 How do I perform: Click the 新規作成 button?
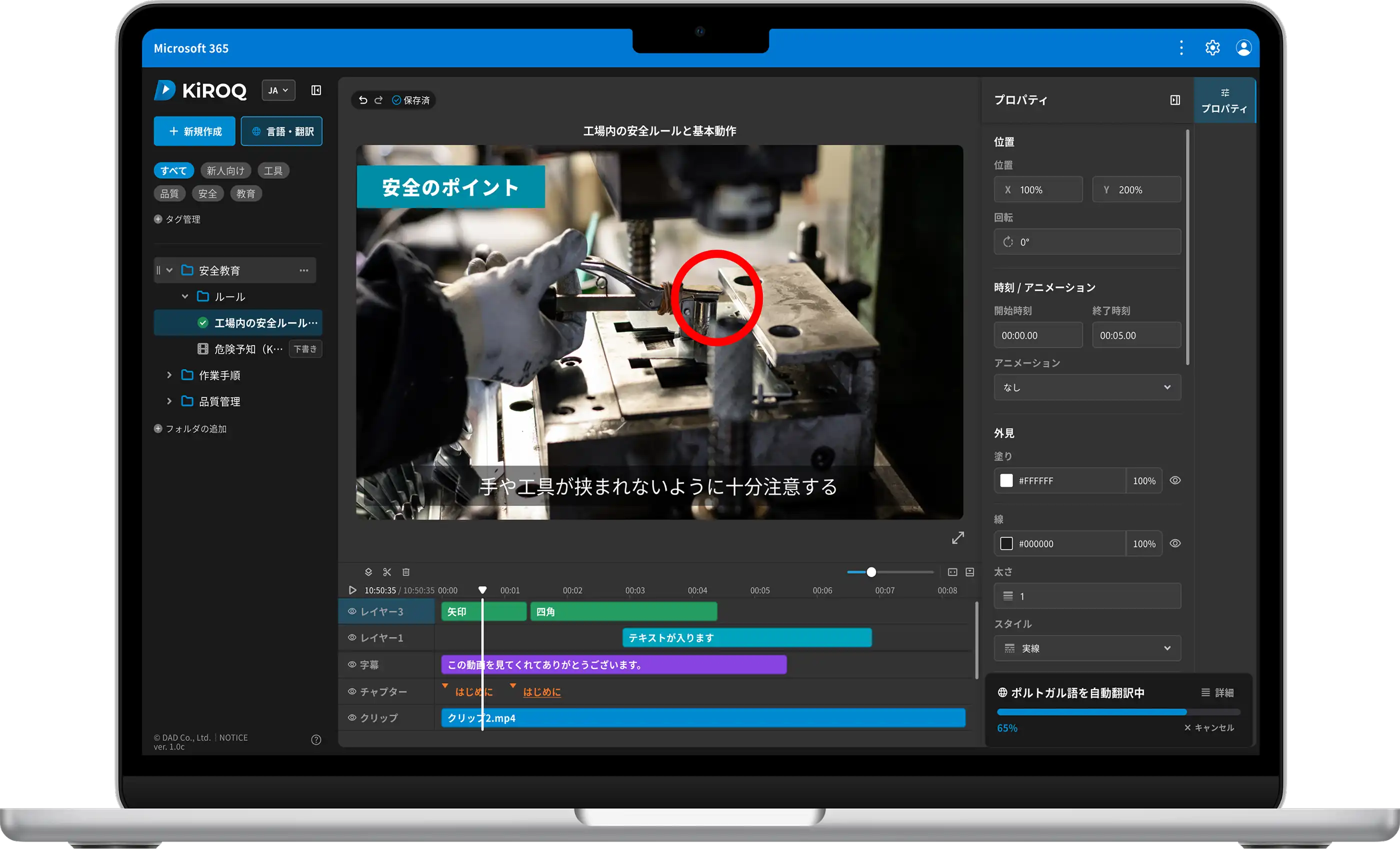pyautogui.click(x=195, y=131)
